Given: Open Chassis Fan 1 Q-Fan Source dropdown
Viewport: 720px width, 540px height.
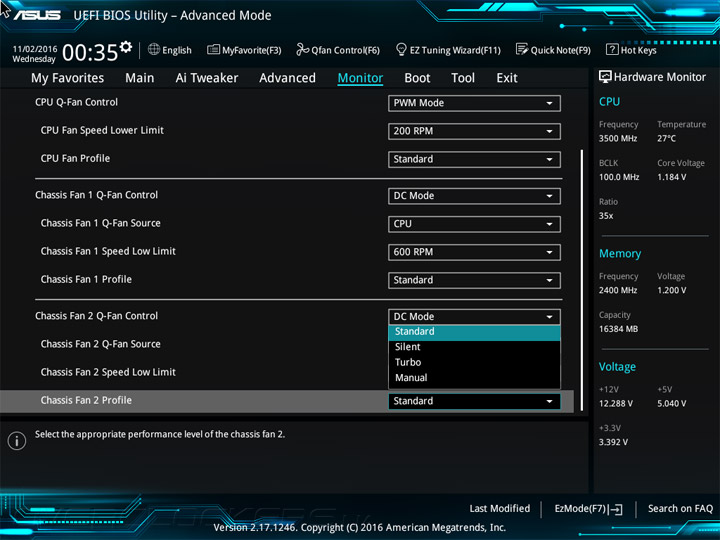Looking at the screenshot, I should point(474,224).
